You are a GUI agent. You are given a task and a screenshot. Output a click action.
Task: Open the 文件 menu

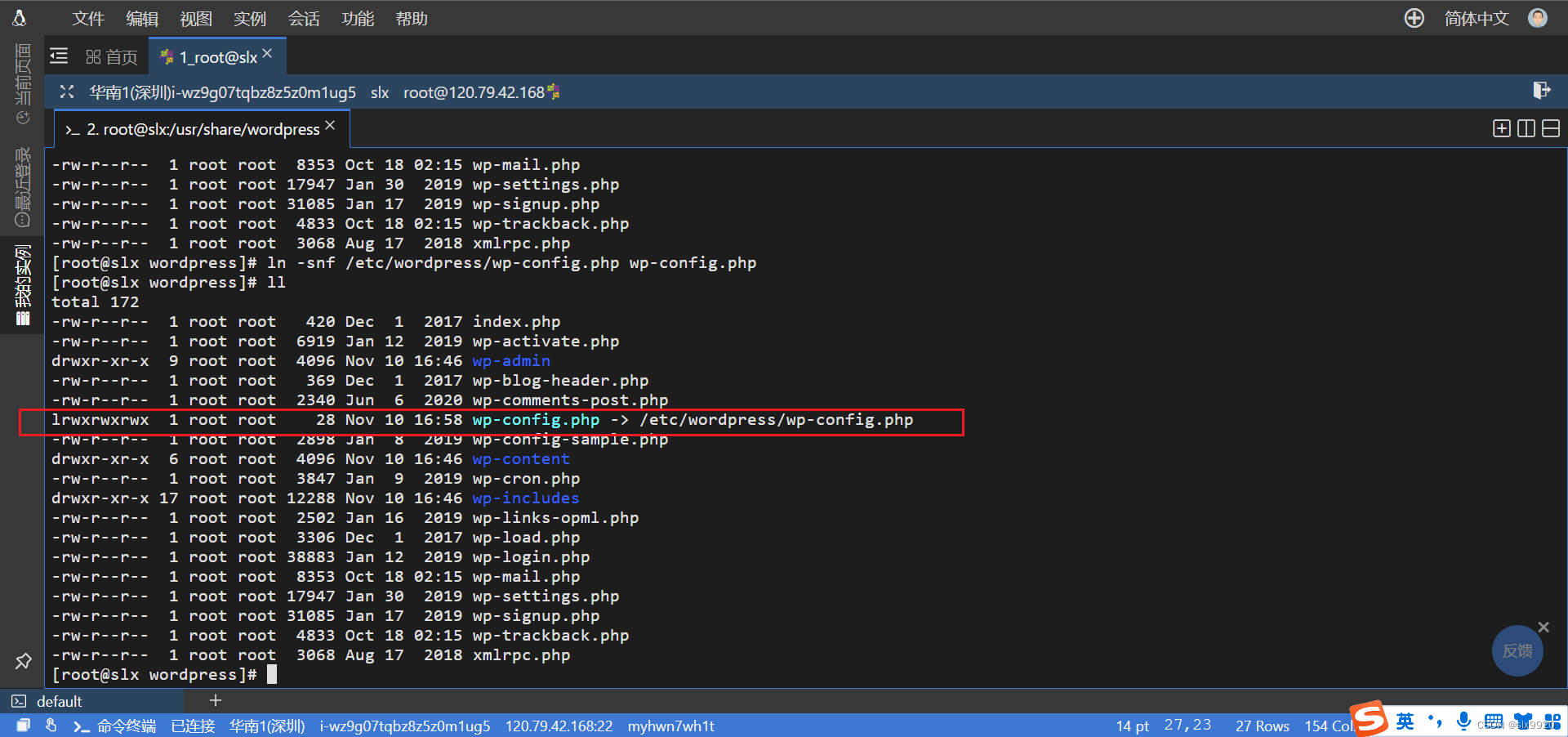87,18
